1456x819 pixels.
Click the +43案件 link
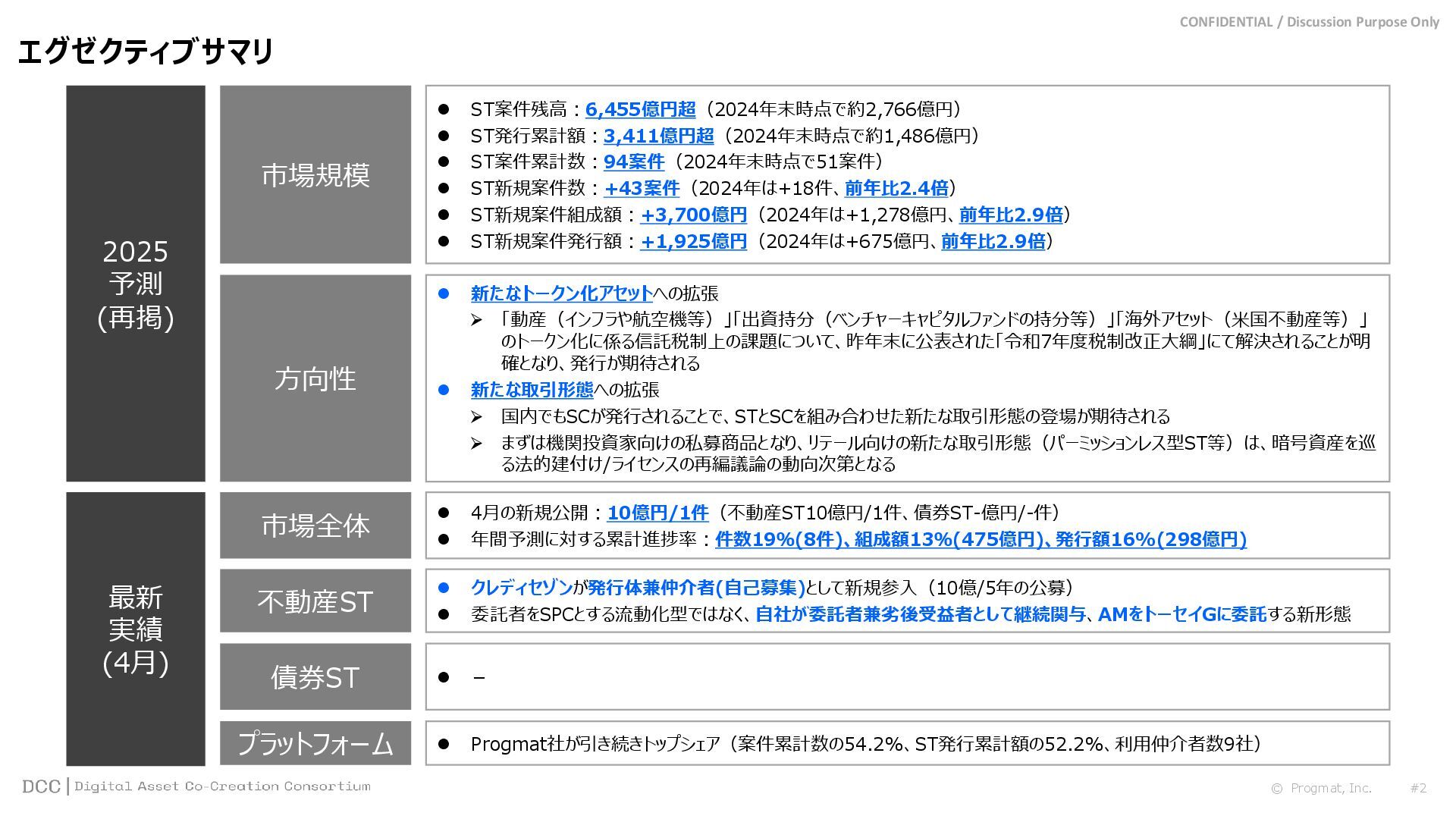(642, 188)
